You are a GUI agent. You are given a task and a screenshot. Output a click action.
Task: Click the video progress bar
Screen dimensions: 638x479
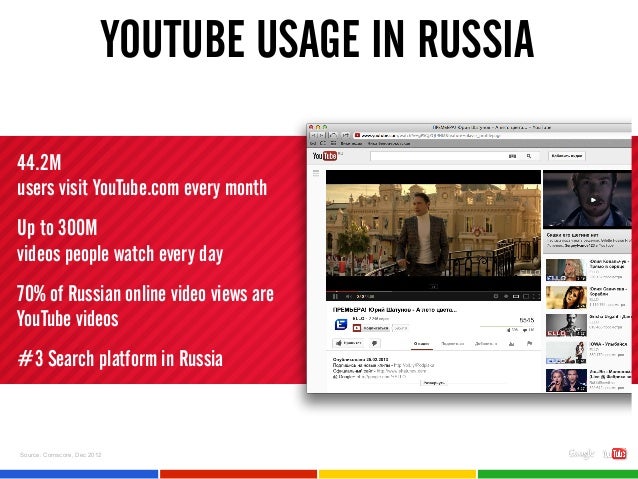[433, 291]
